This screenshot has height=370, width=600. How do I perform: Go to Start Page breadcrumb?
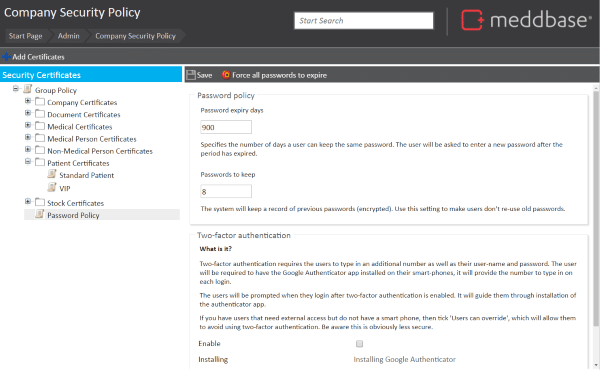[26, 36]
